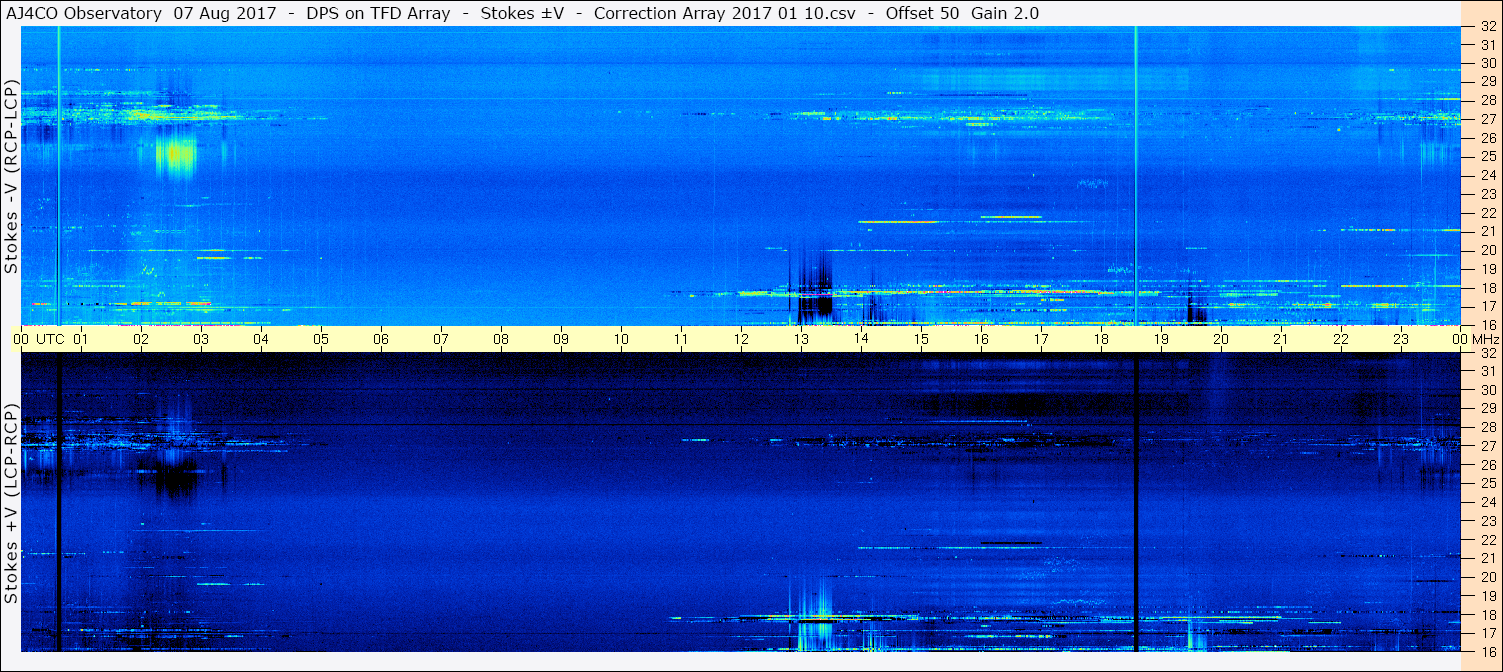Screen dimensions: 1503x672
Task: Select the 23 hour mark on UTC time axis
Action: click(1401, 339)
